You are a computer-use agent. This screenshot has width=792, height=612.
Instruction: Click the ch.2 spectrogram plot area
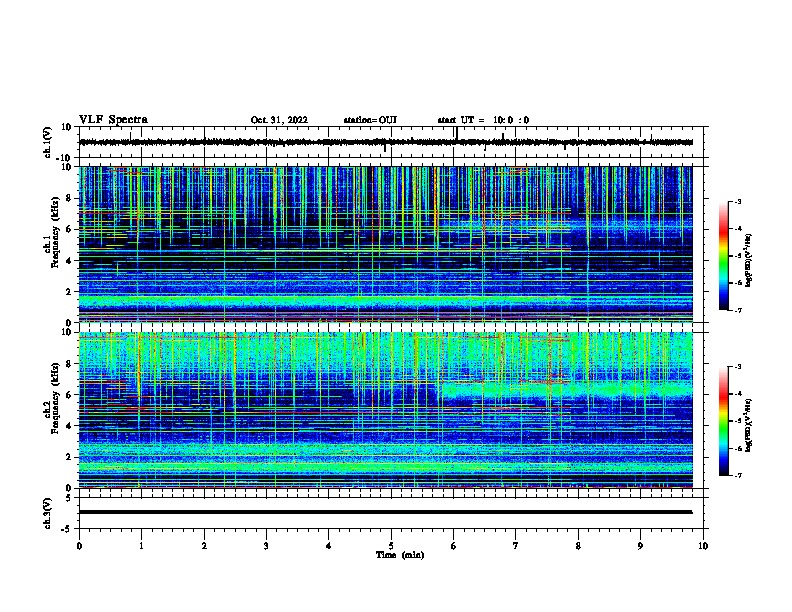click(385, 410)
